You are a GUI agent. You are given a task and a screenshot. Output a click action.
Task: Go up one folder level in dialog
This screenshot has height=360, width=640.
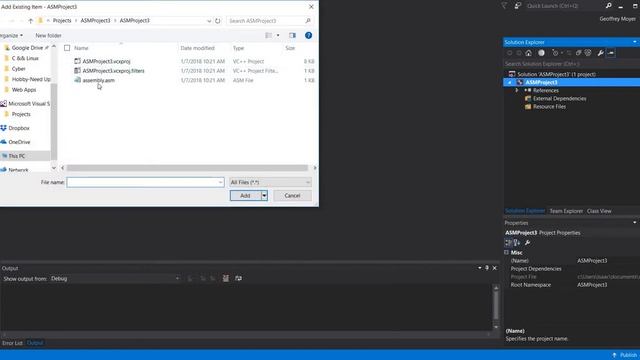coord(31,21)
